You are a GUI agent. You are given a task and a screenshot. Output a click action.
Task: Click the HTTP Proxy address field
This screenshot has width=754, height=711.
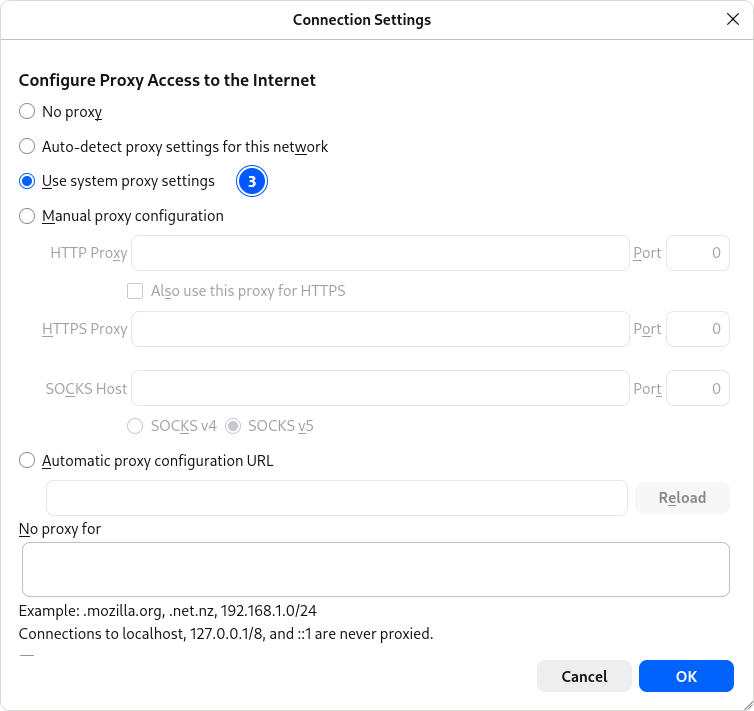(380, 253)
